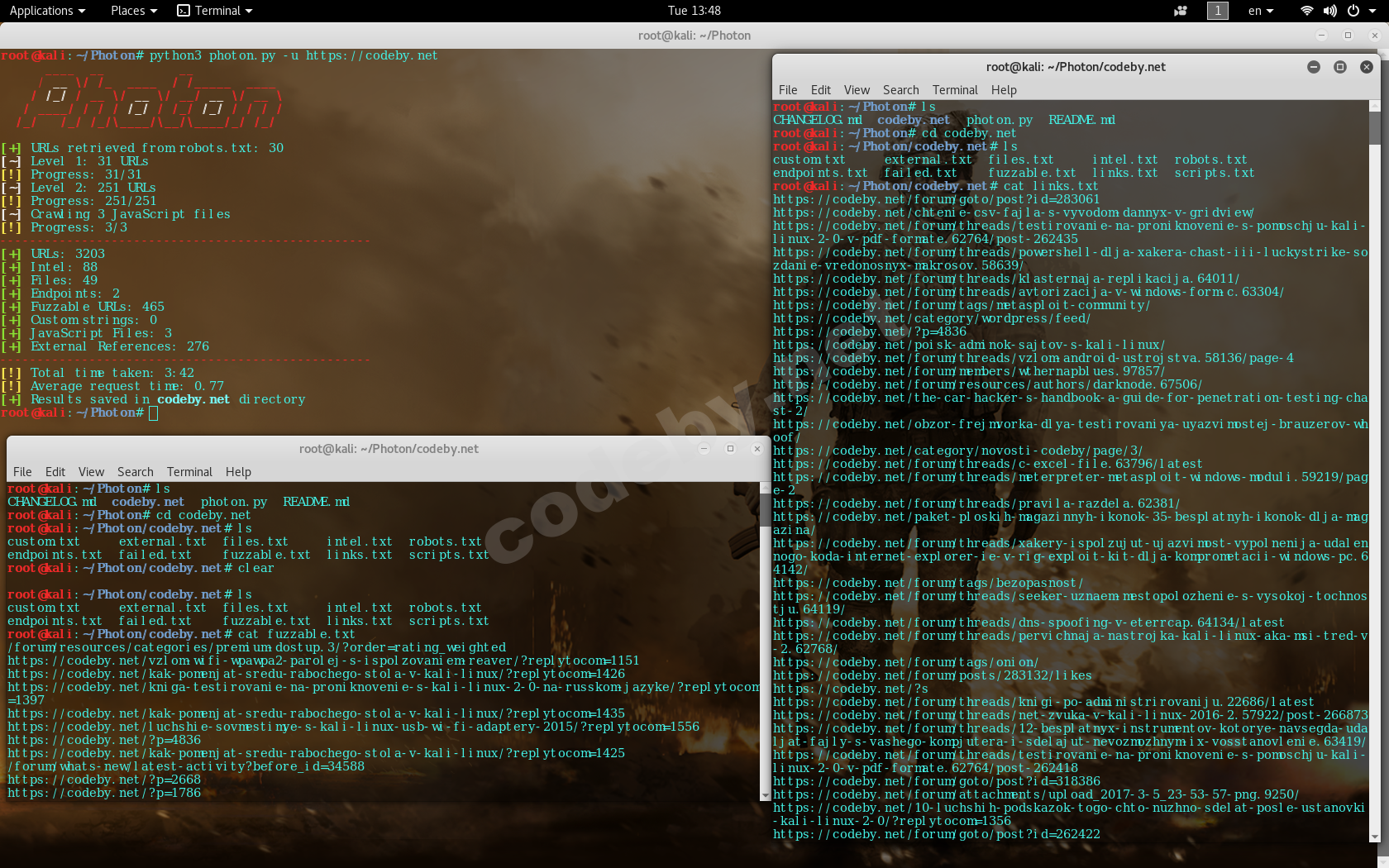Click the power icon in top bar
The height and width of the screenshot is (868, 1389).
[1353, 11]
